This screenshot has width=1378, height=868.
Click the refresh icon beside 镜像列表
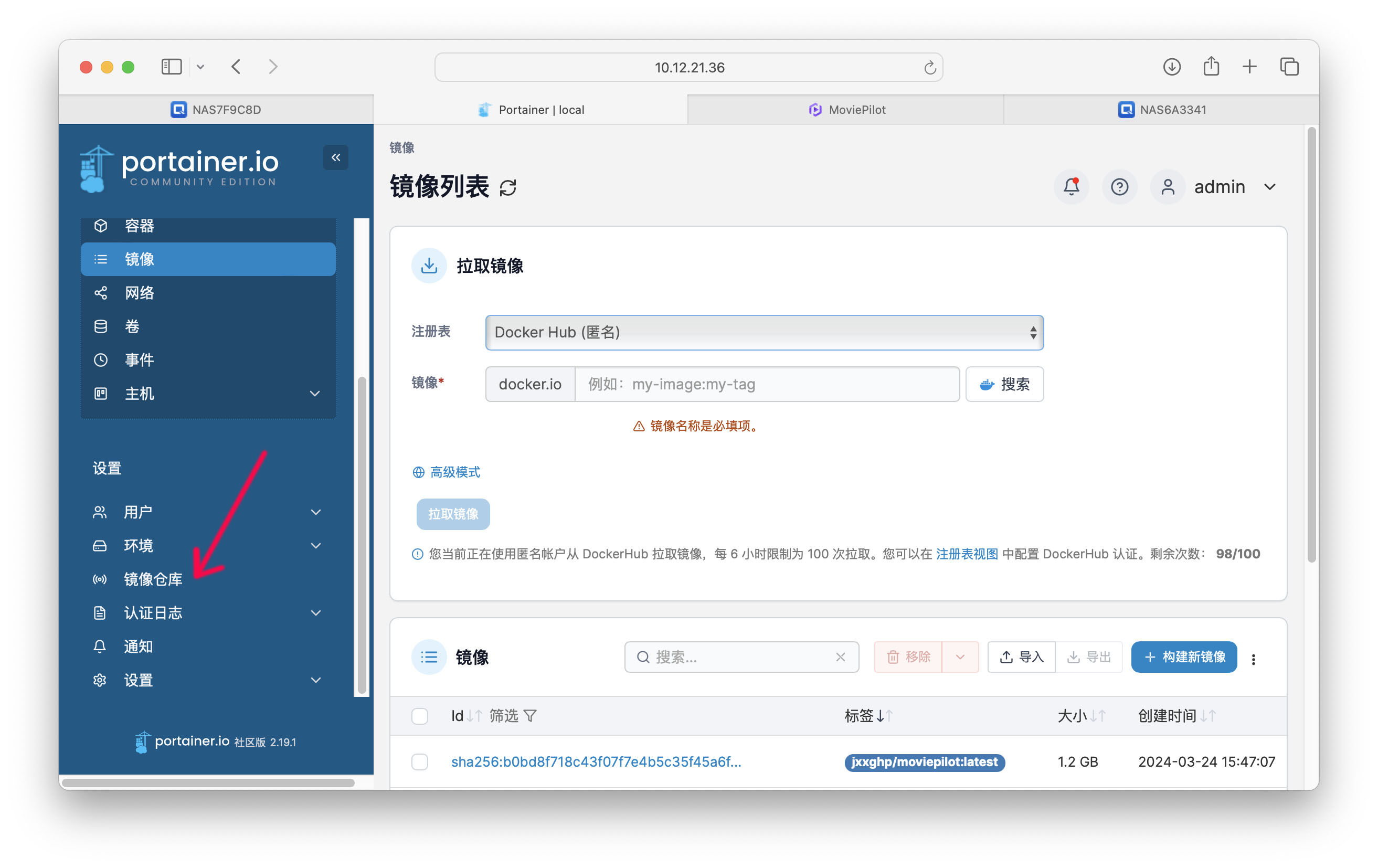(507, 188)
